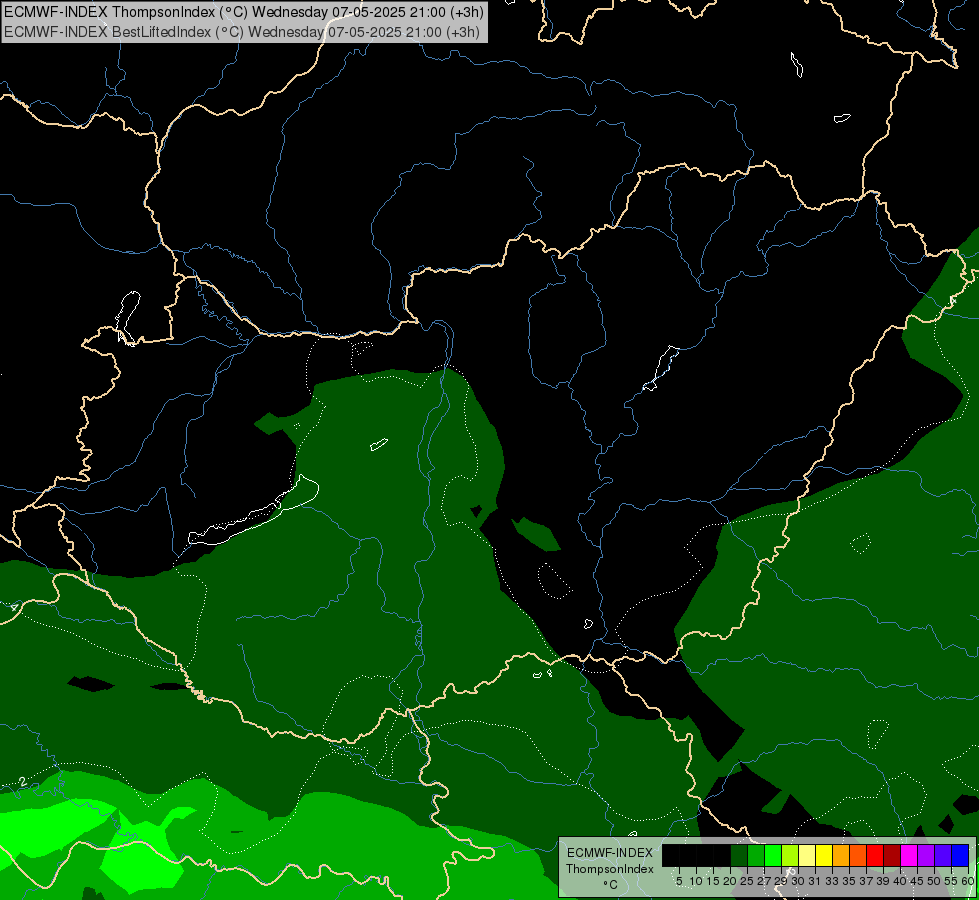Image resolution: width=979 pixels, height=900 pixels.
Task: Click the legend value 39
Action: 883,881
